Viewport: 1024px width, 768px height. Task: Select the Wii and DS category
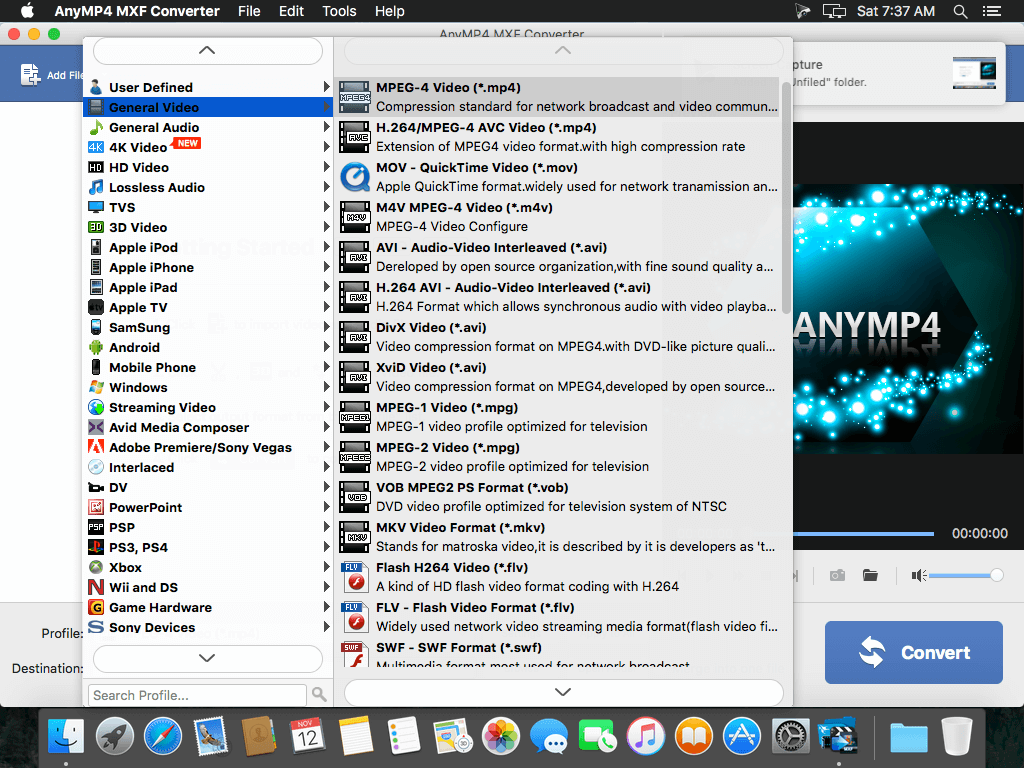pyautogui.click(x=208, y=587)
